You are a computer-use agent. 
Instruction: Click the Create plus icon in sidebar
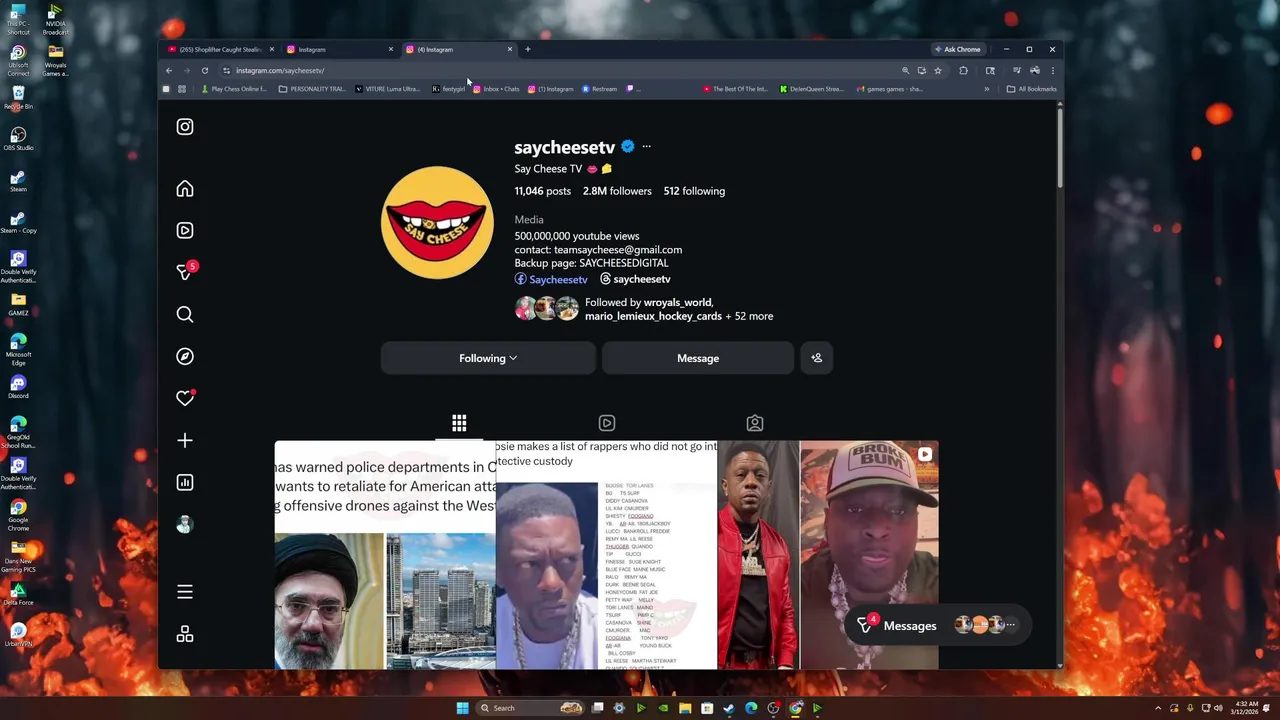185,440
